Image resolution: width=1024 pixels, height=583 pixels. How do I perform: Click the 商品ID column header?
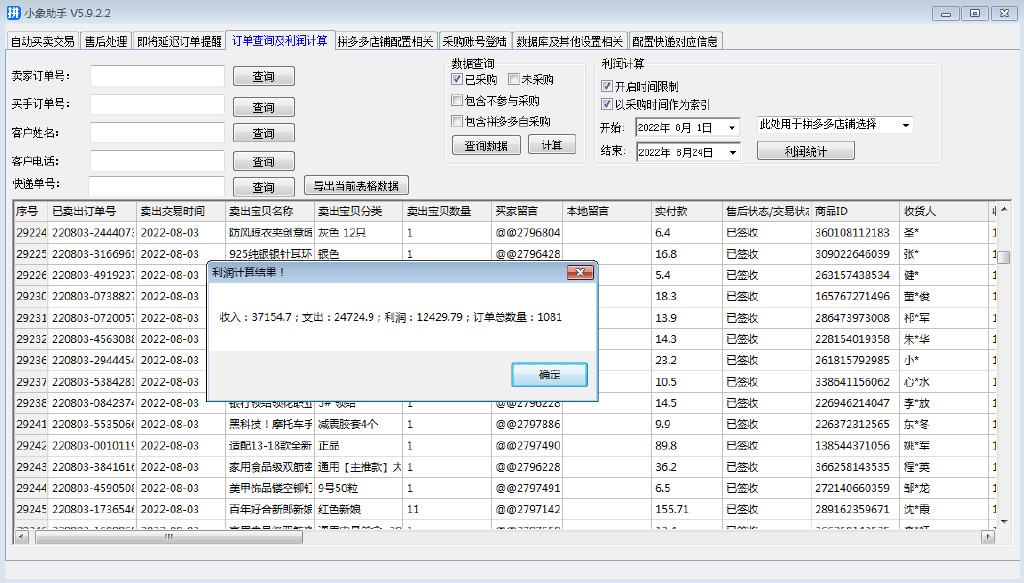tap(855, 211)
